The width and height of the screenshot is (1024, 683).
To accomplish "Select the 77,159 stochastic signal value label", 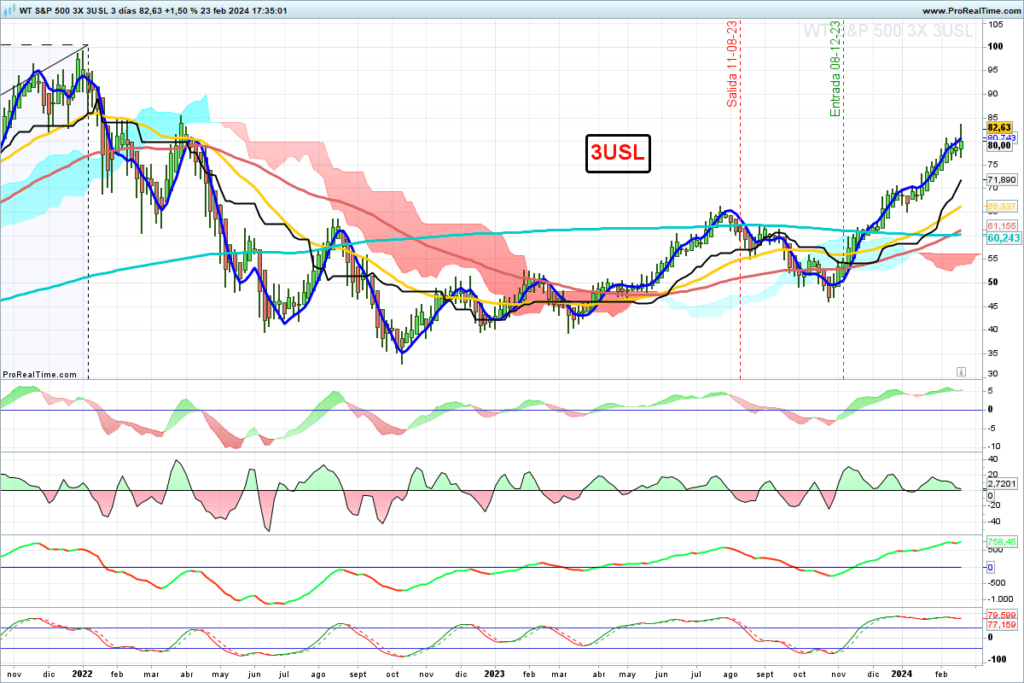I will coord(1001,625).
